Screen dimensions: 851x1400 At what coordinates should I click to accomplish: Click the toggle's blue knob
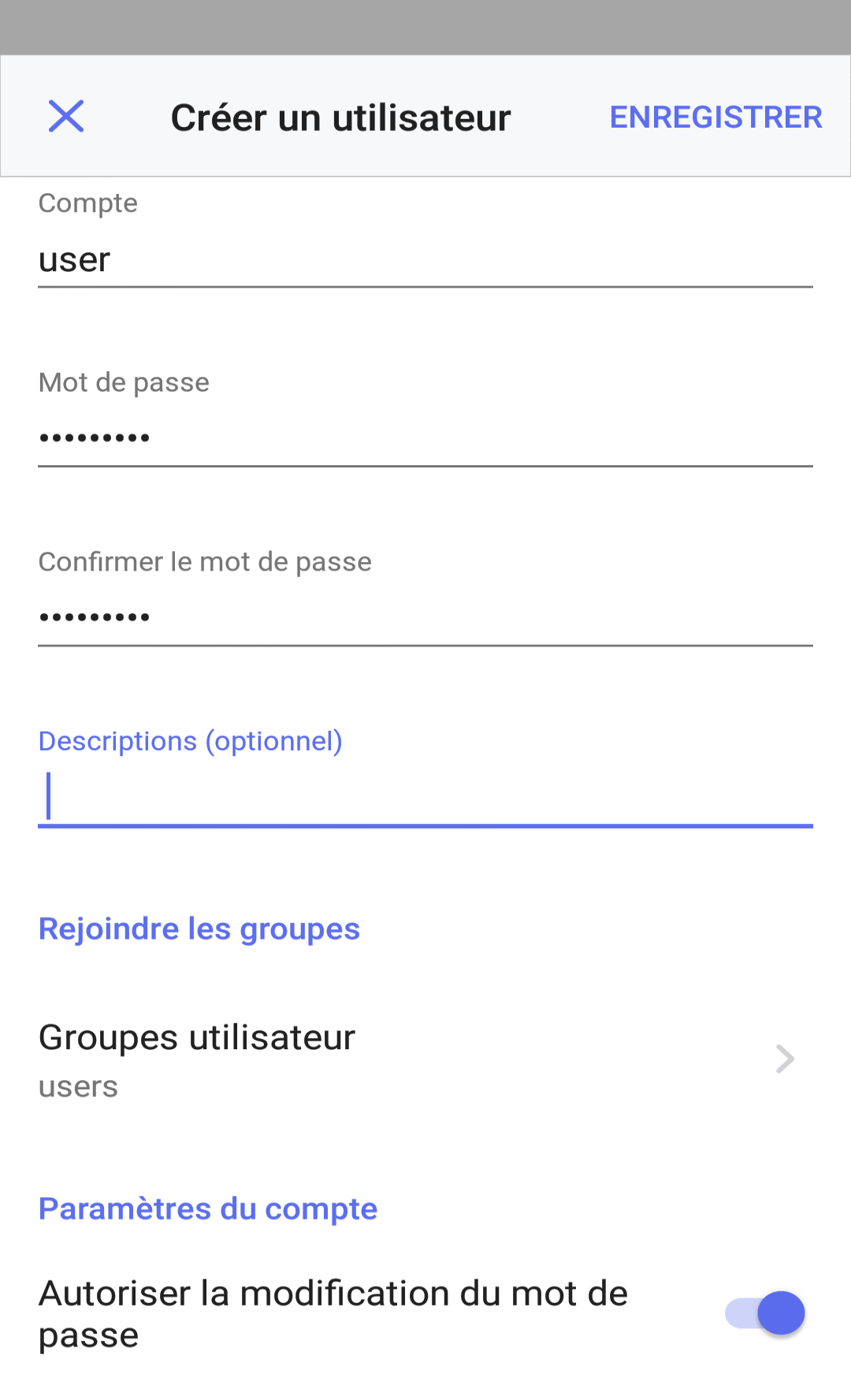click(781, 1313)
